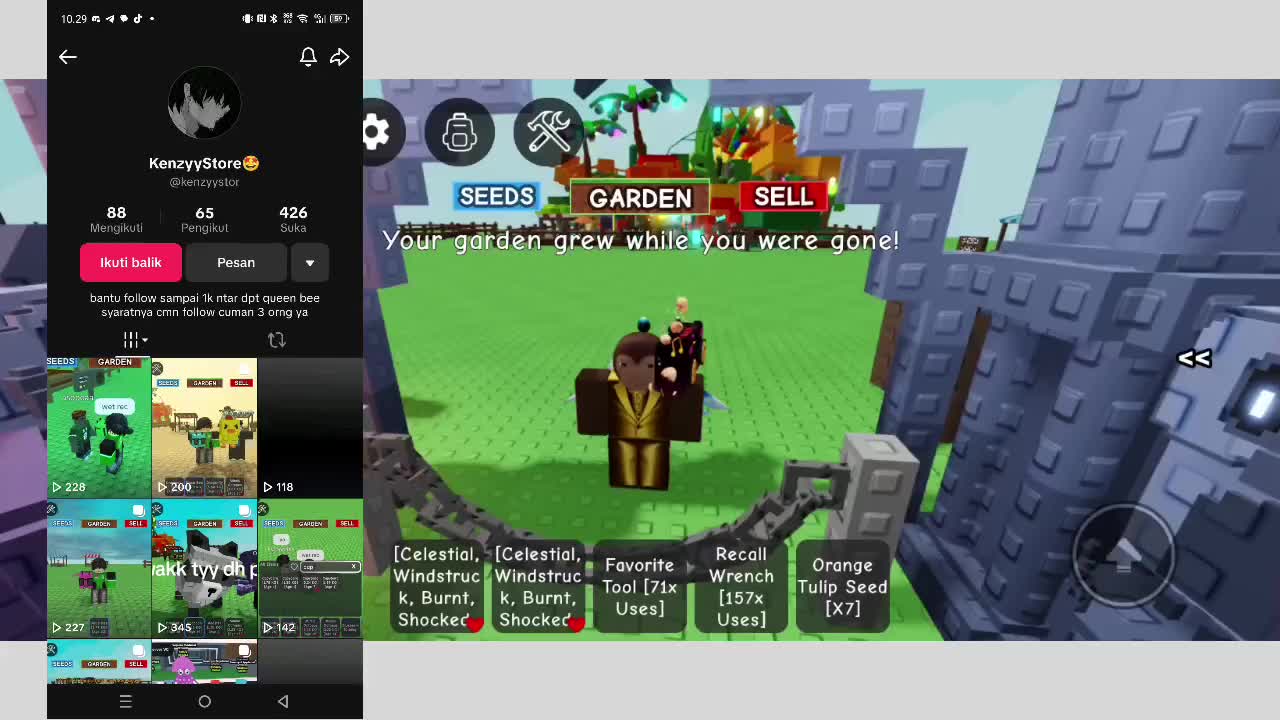Tap the Ikuti balik follow button
Screen dimensions: 1280x720
[131, 263]
